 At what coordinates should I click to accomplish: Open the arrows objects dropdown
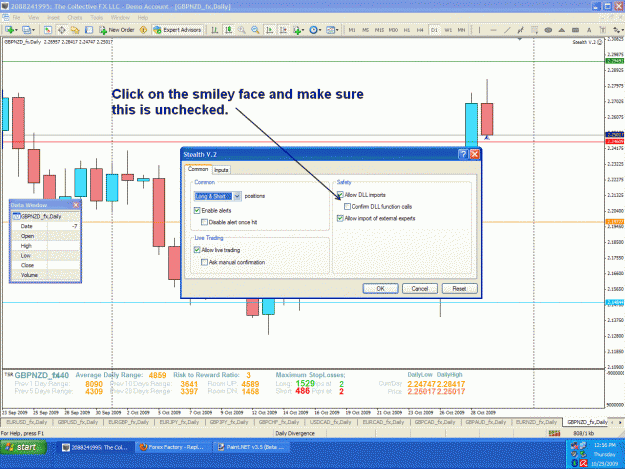click(618, 30)
